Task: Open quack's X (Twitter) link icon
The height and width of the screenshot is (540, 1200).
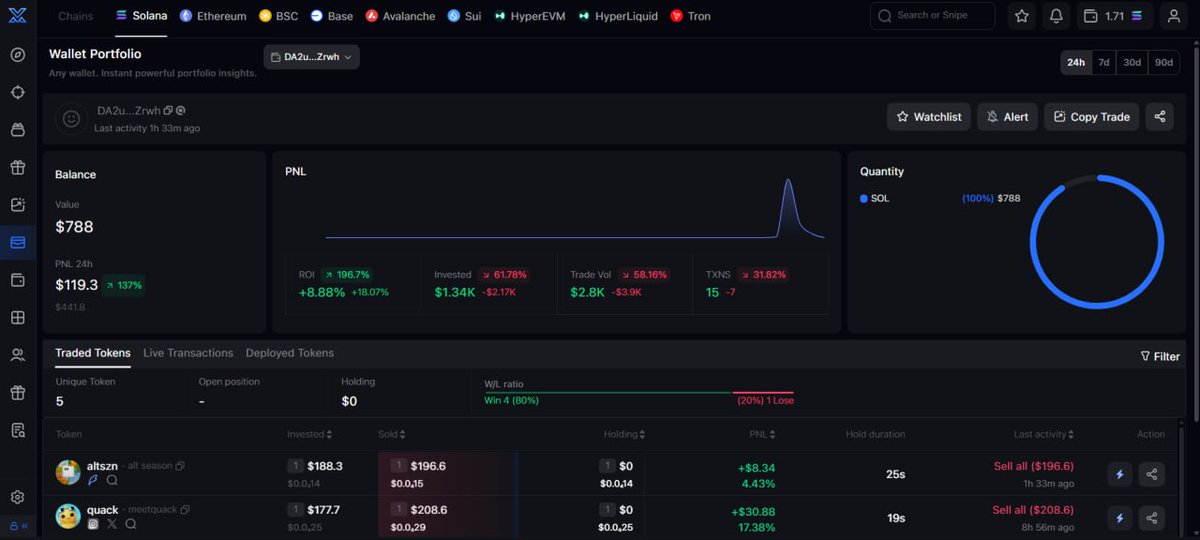Action: coord(112,524)
